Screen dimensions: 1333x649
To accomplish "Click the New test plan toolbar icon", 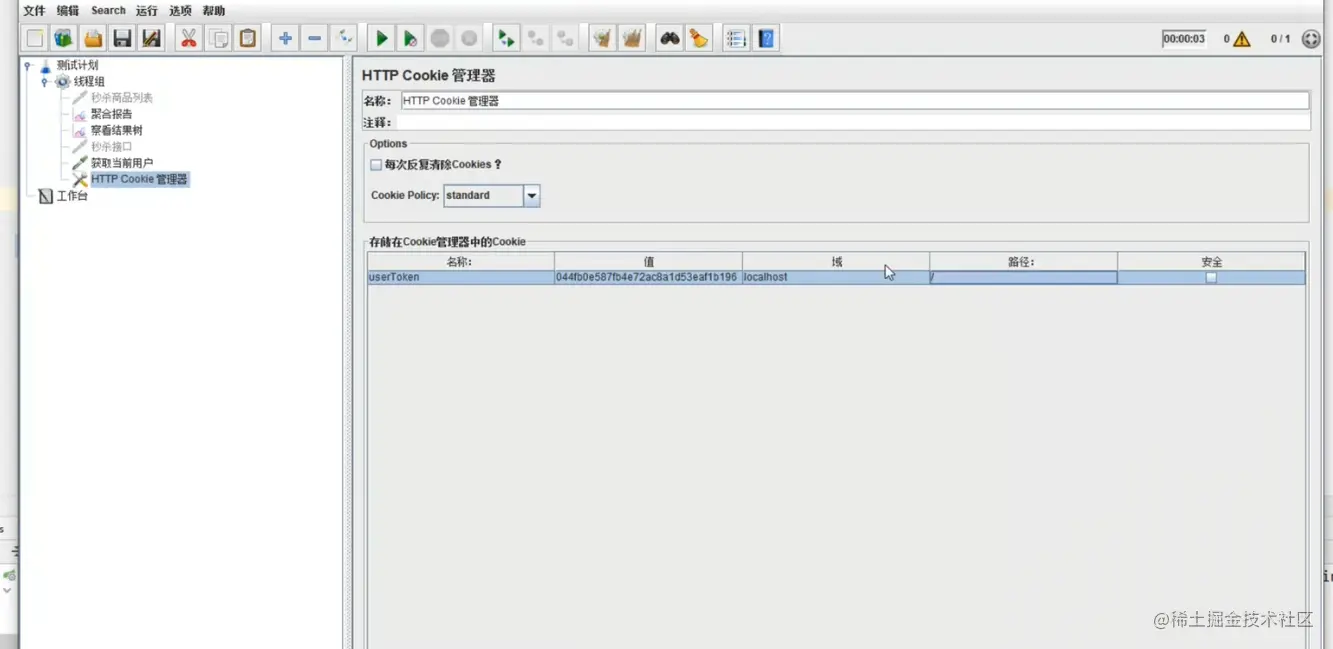I will point(35,39).
